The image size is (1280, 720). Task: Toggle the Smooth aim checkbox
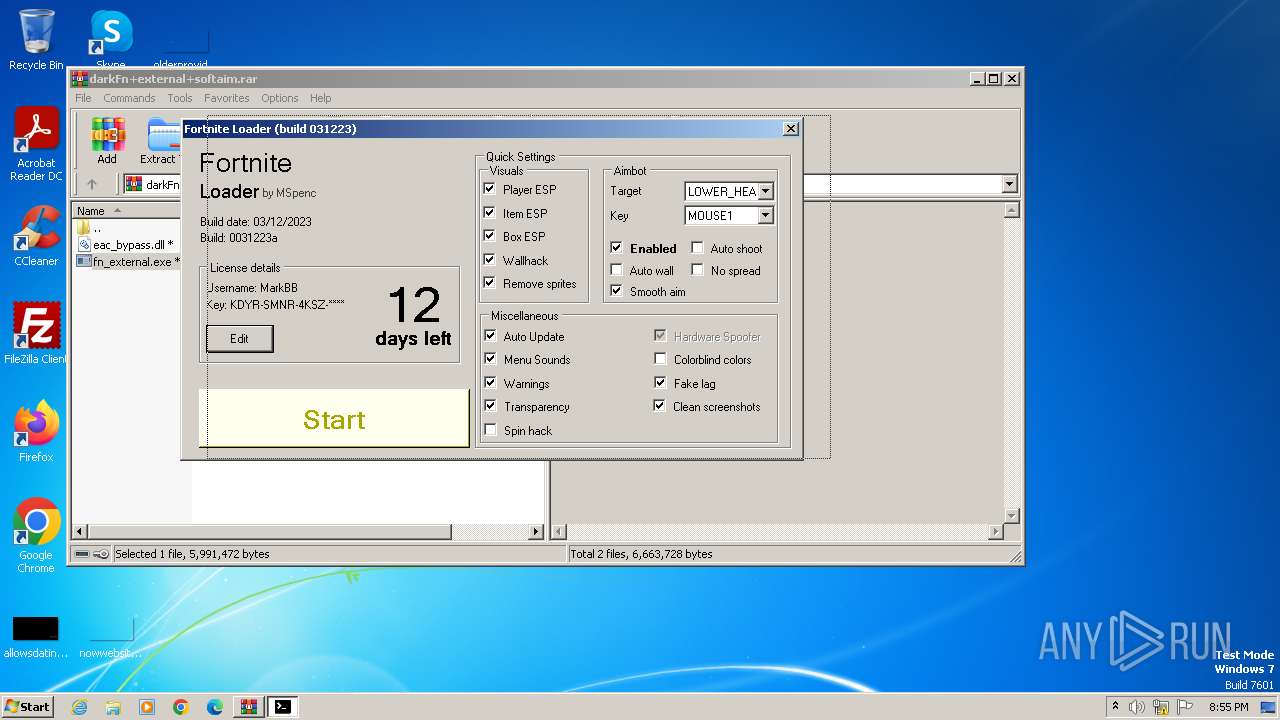tap(617, 291)
